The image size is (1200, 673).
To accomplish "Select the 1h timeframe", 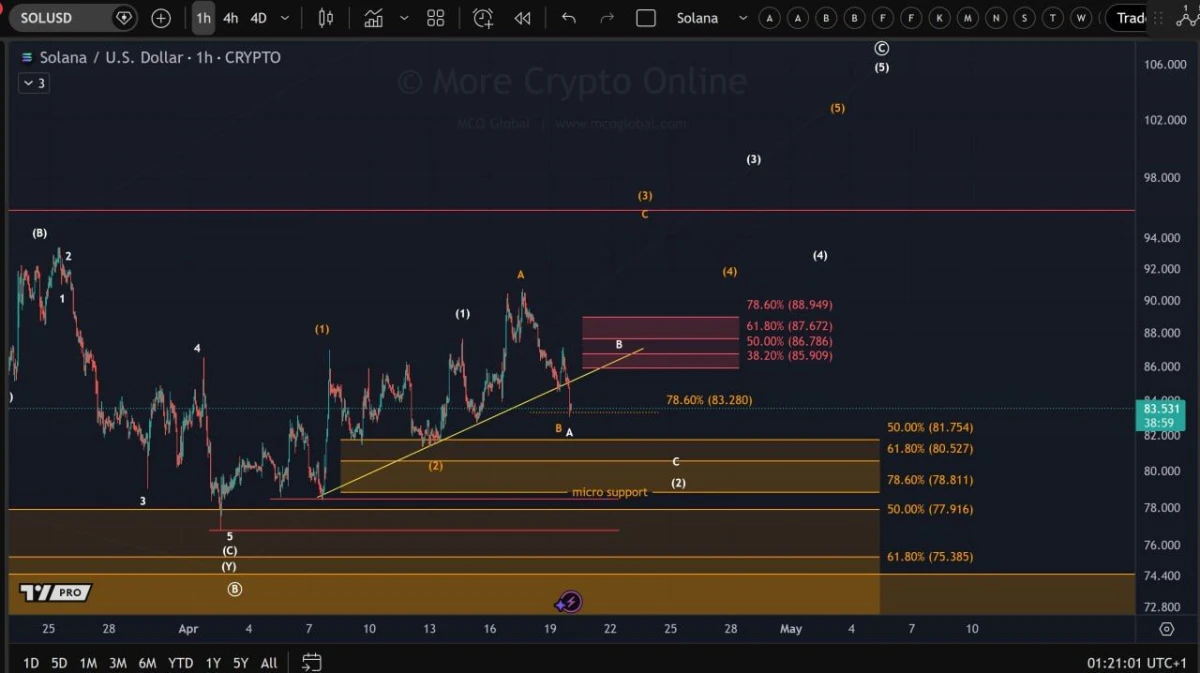I will pyautogui.click(x=203, y=18).
